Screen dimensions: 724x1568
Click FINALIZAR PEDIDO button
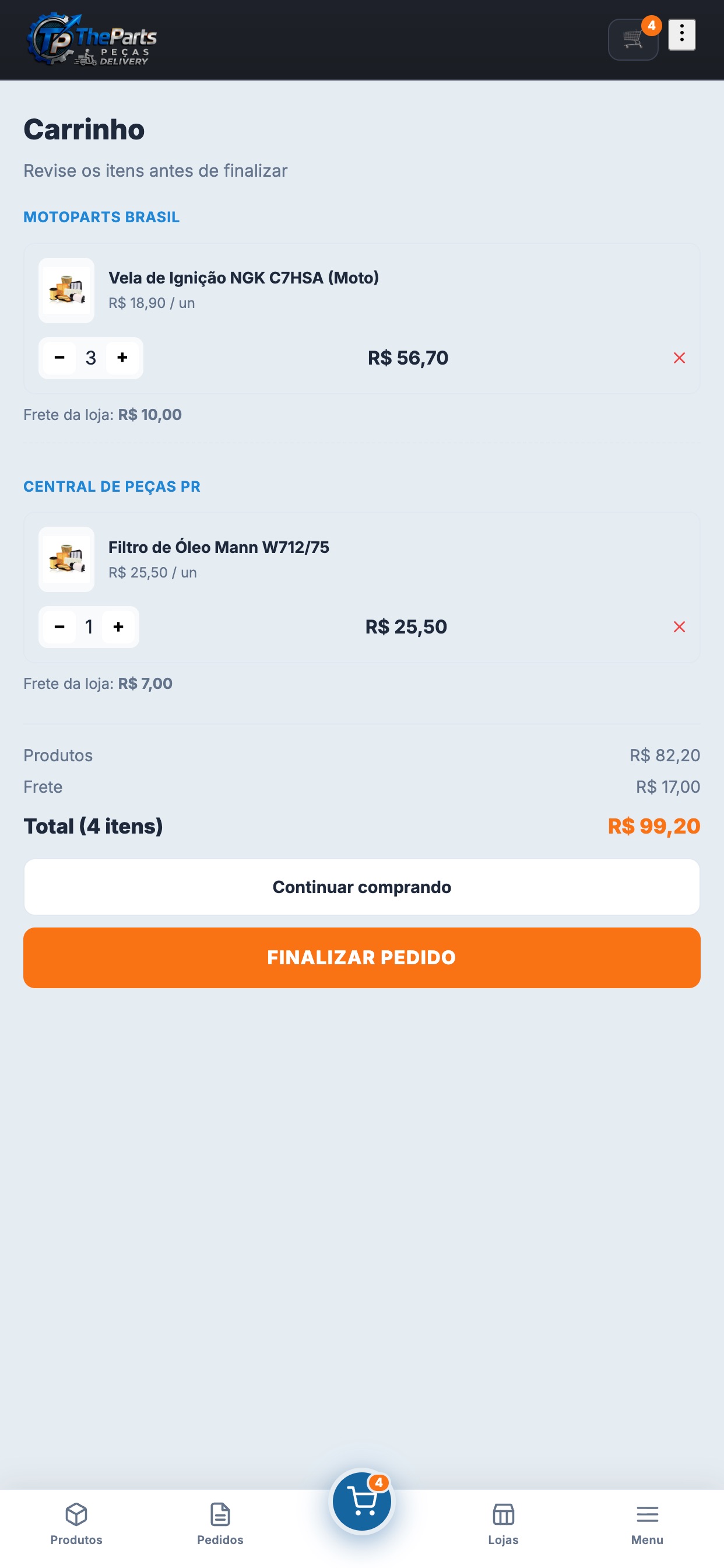click(362, 957)
